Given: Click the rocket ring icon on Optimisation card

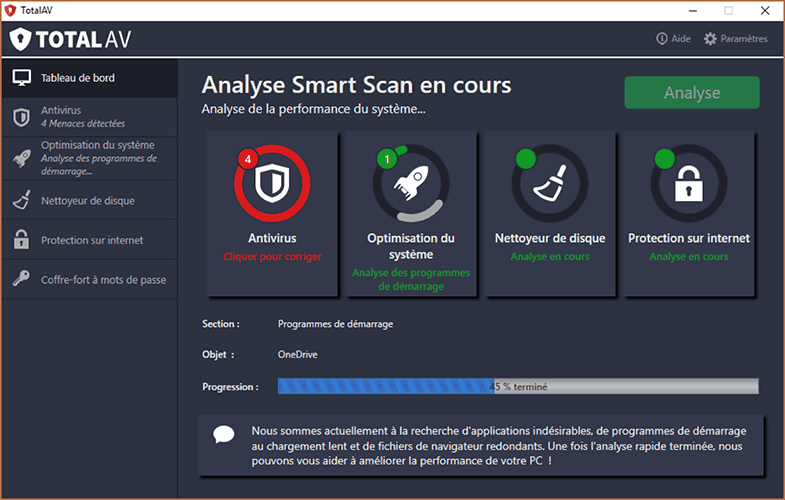Looking at the screenshot, I should (411, 183).
